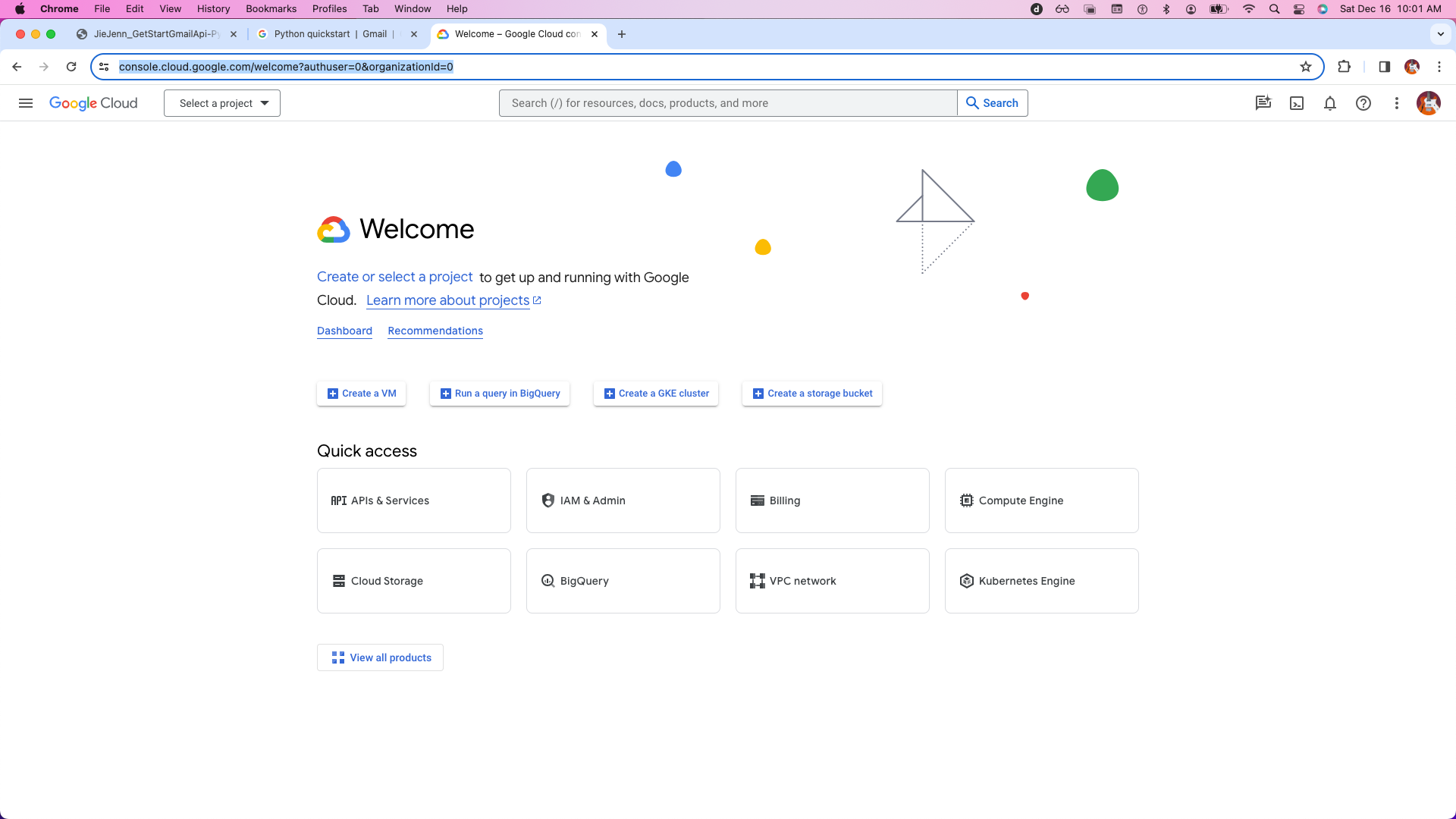View site information icon in address bar
The width and height of the screenshot is (1456, 819).
coord(105,67)
